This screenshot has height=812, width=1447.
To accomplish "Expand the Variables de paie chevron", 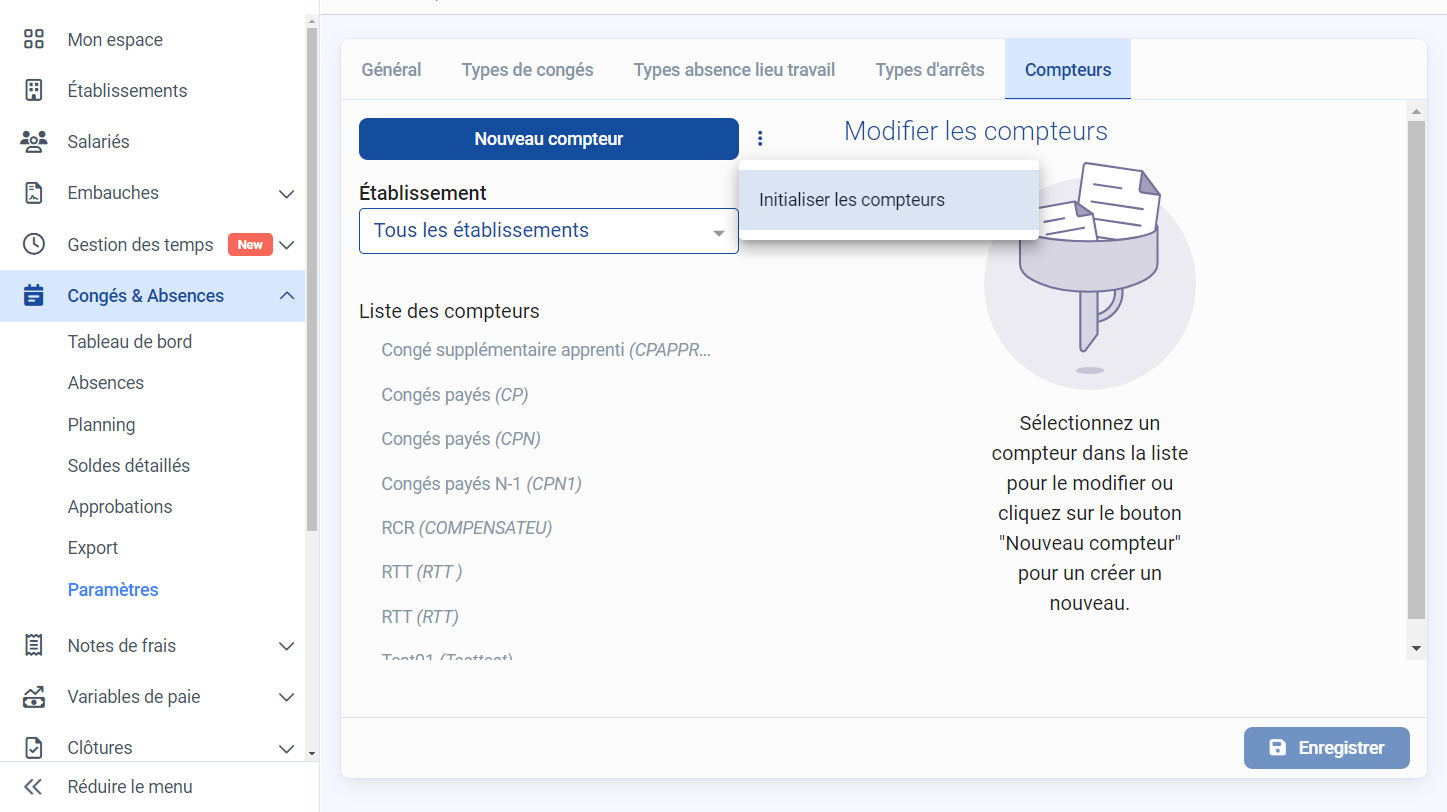I will [287, 697].
